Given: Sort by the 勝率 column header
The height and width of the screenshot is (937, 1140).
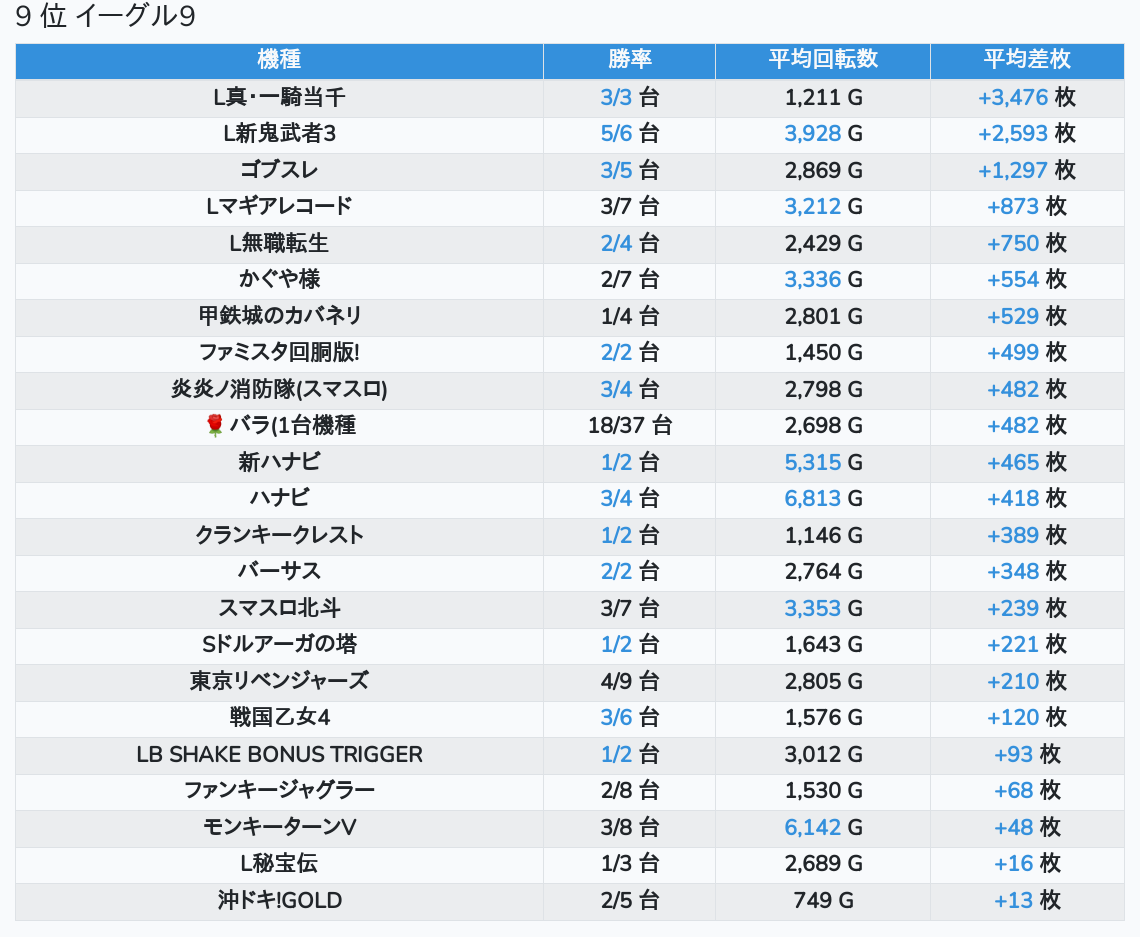Looking at the screenshot, I should point(629,60).
